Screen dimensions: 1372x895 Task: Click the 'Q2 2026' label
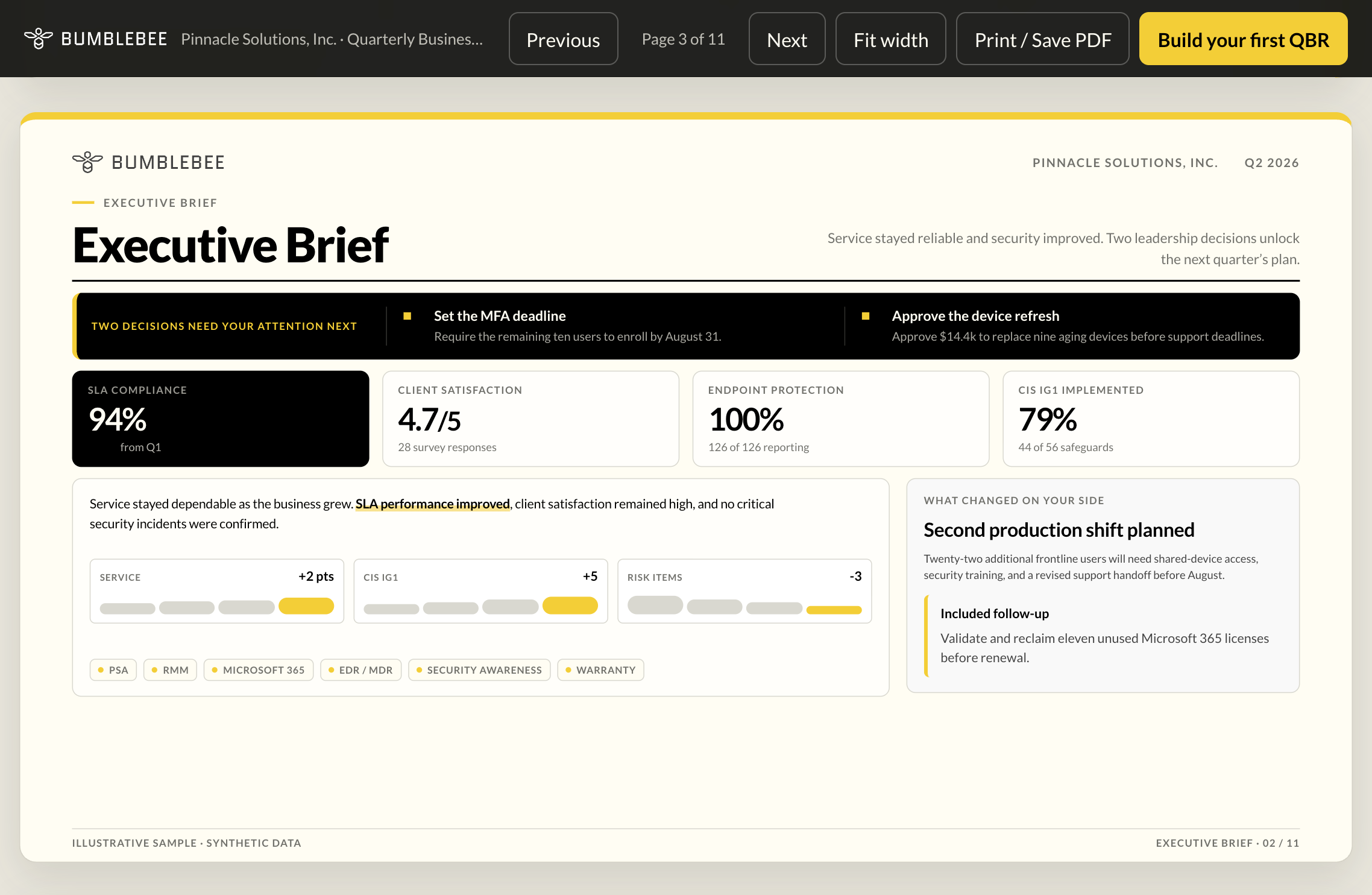[x=1271, y=163]
